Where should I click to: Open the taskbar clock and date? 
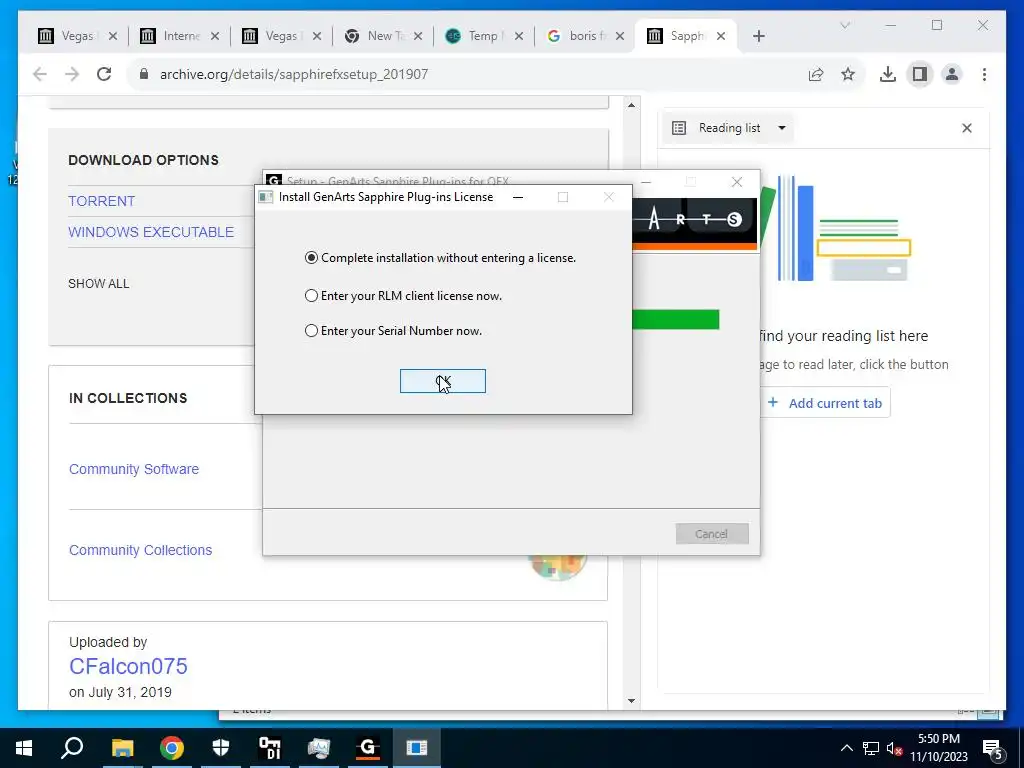point(938,748)
